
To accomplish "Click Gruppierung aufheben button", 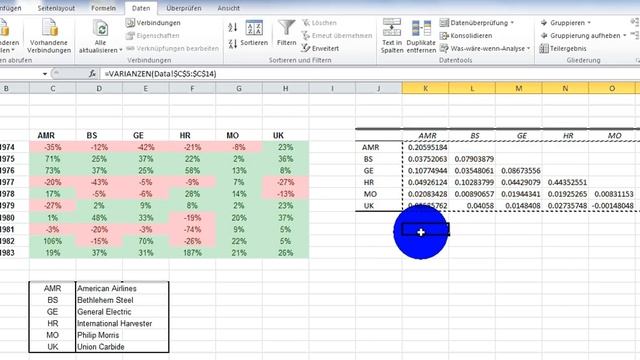I will coord(580,36).
